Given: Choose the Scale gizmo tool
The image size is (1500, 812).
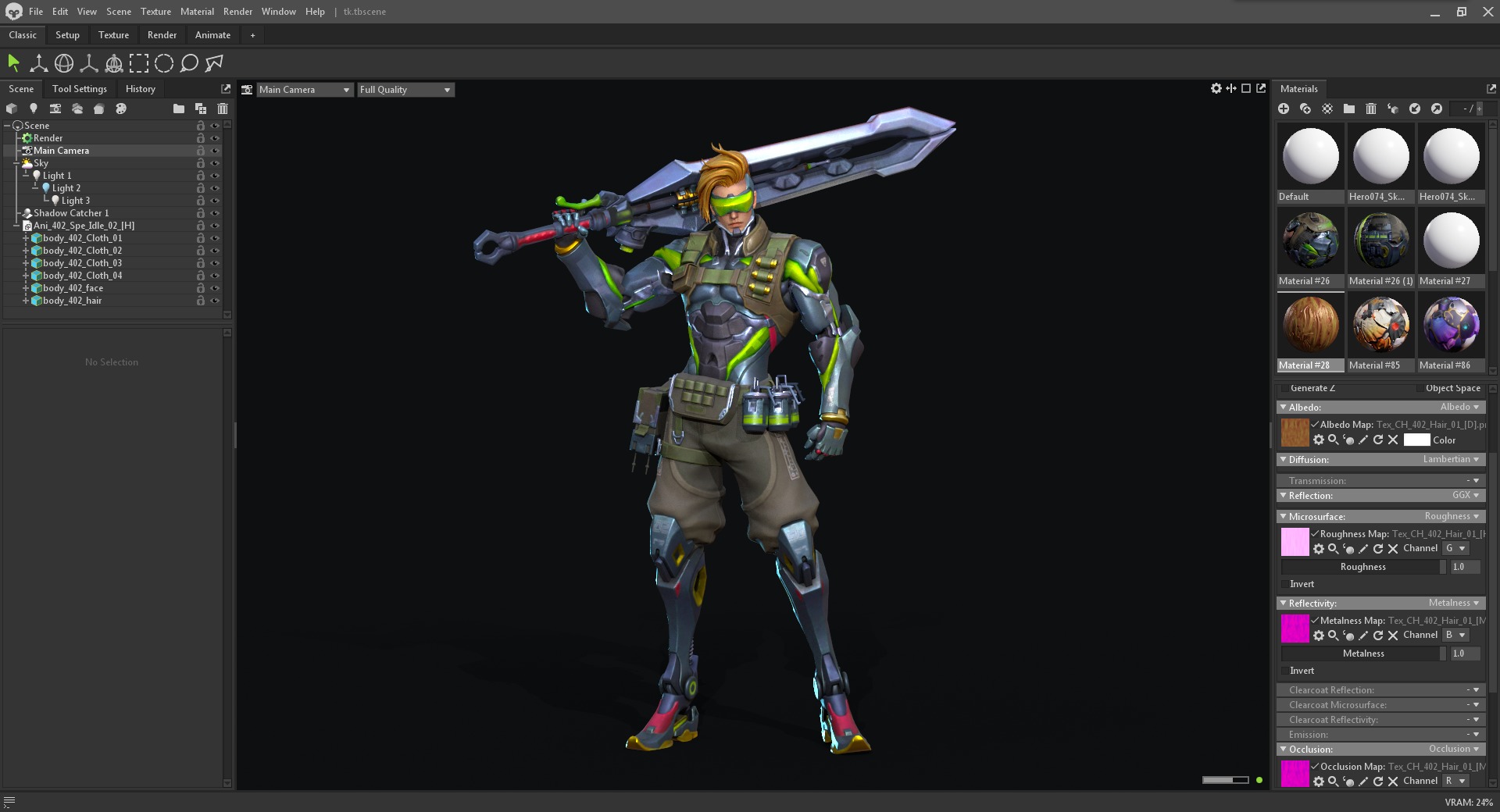Looking at the screenshot, I should pos(89,63).
